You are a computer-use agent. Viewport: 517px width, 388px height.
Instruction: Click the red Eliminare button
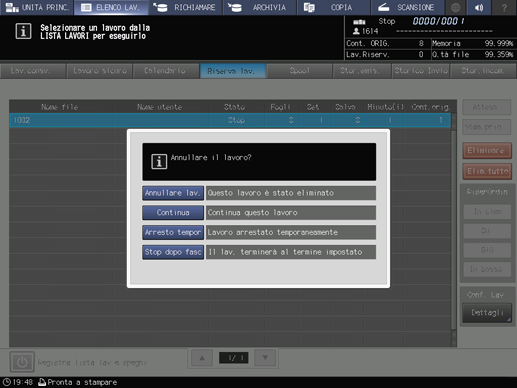[487, 151]
